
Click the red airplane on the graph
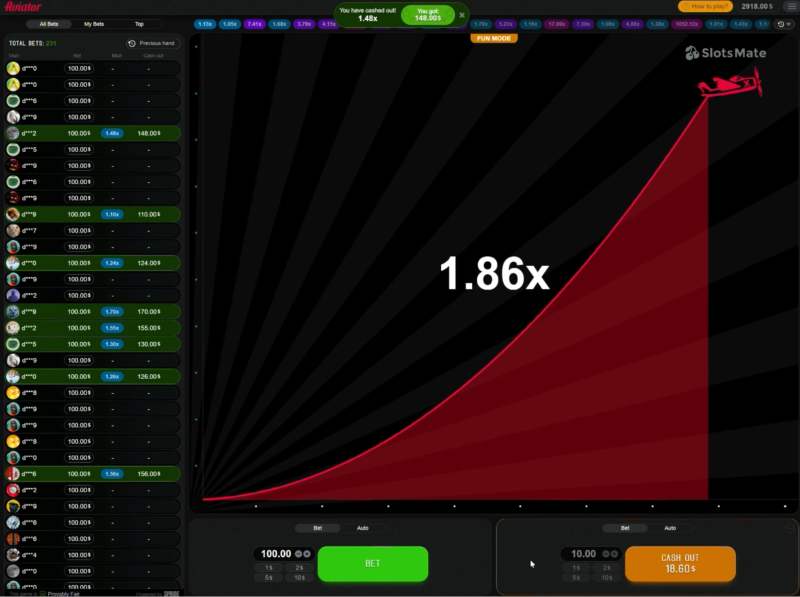pos(731,85)
